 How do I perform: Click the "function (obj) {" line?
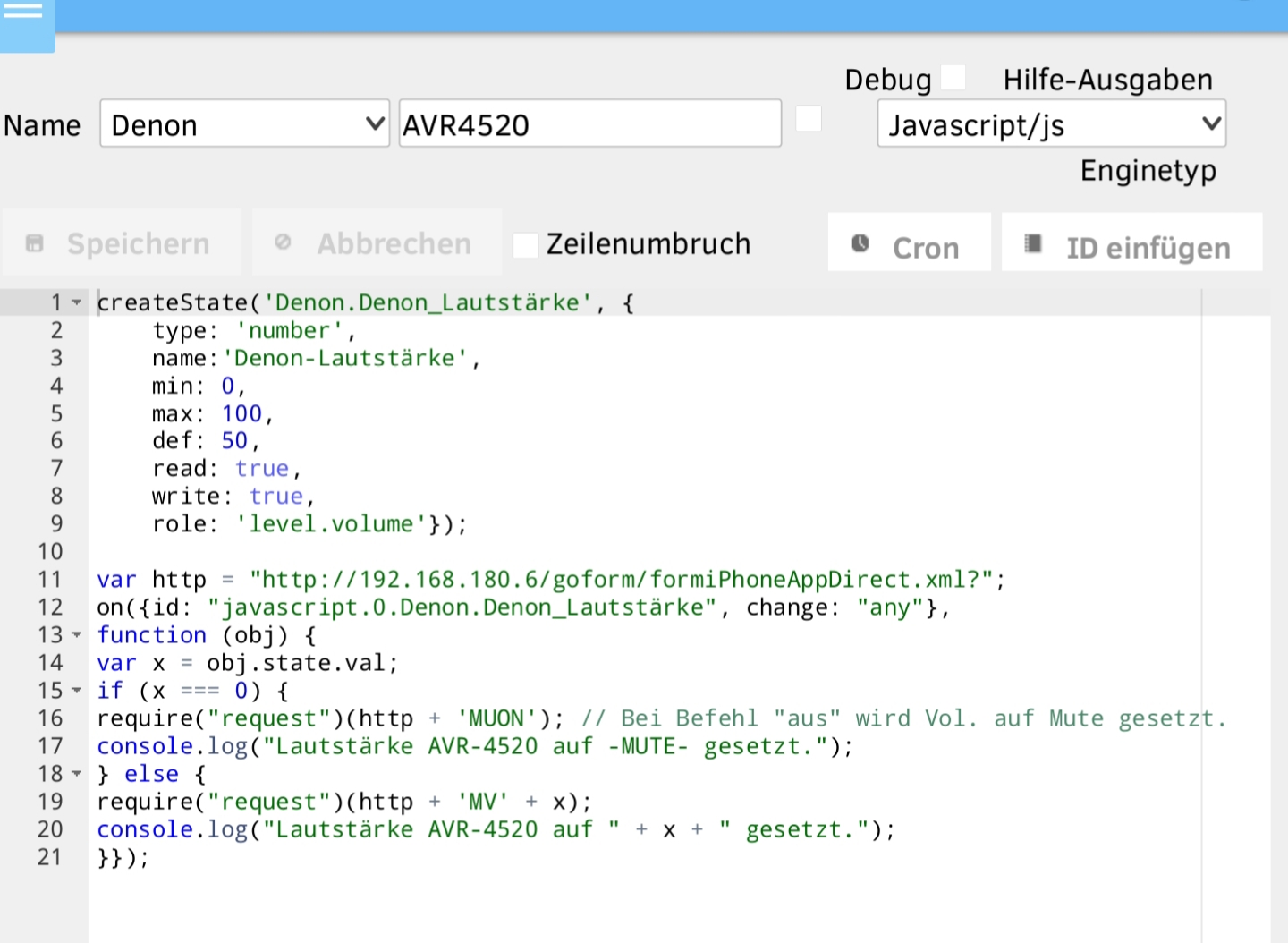207,635
